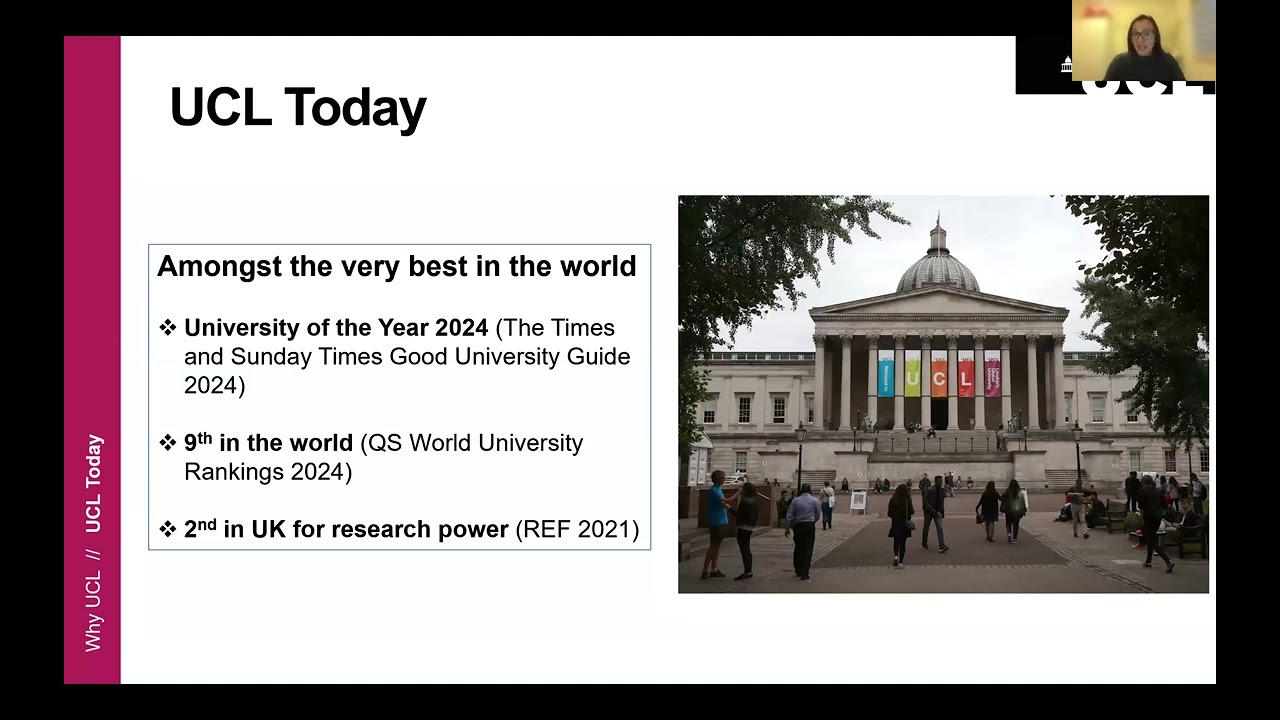This screenshot has width=1280, height=720.
Task: Click 'Amongst the very best in the world' heading
Action: (397, 266)
